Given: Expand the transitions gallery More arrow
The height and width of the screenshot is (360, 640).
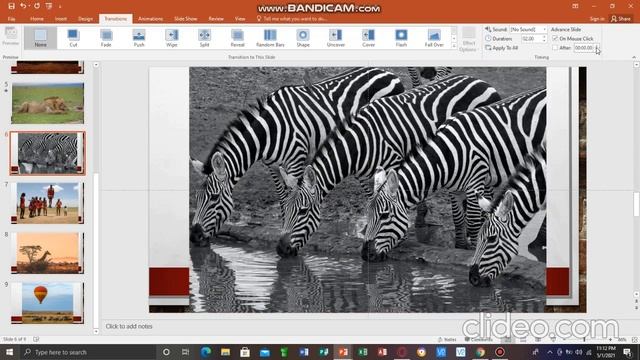Looking at the screenshot, I should 454,47.
